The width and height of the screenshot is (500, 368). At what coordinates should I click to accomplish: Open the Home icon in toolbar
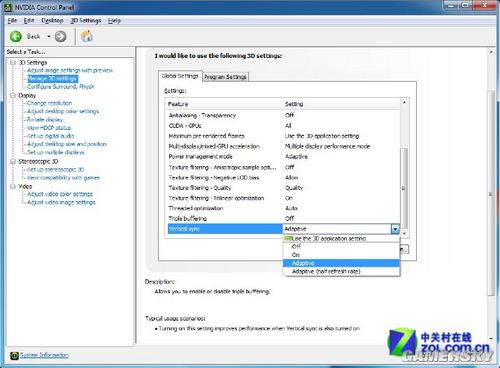point(87,36)
